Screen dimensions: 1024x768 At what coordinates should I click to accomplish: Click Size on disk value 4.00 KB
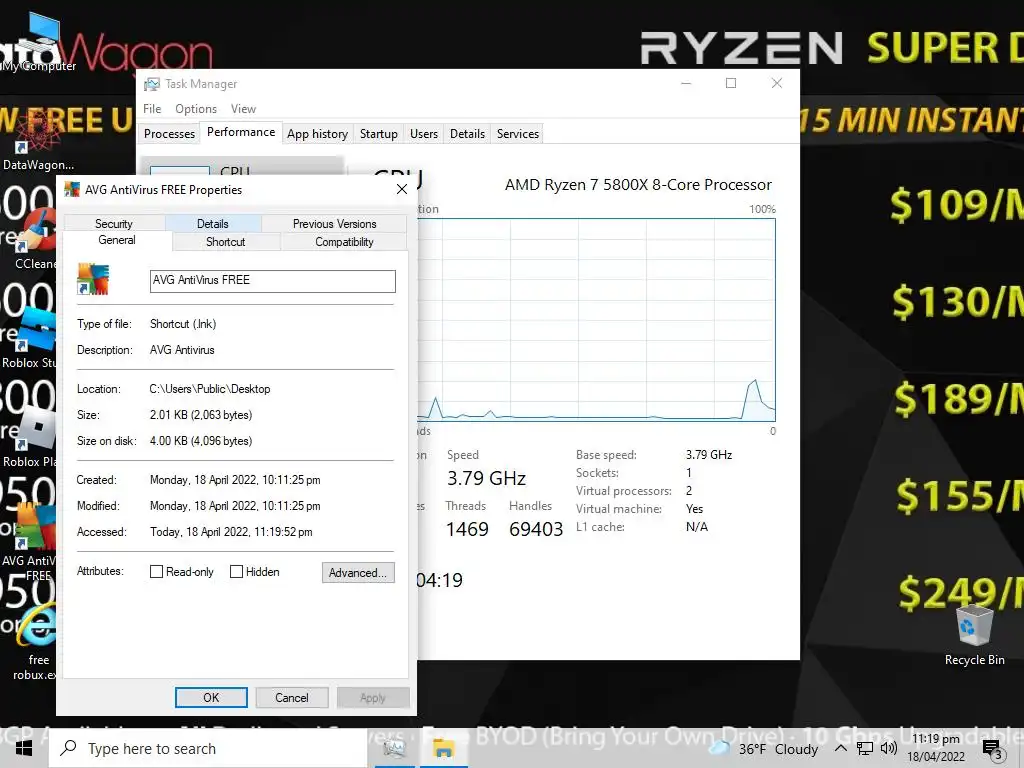200,441
